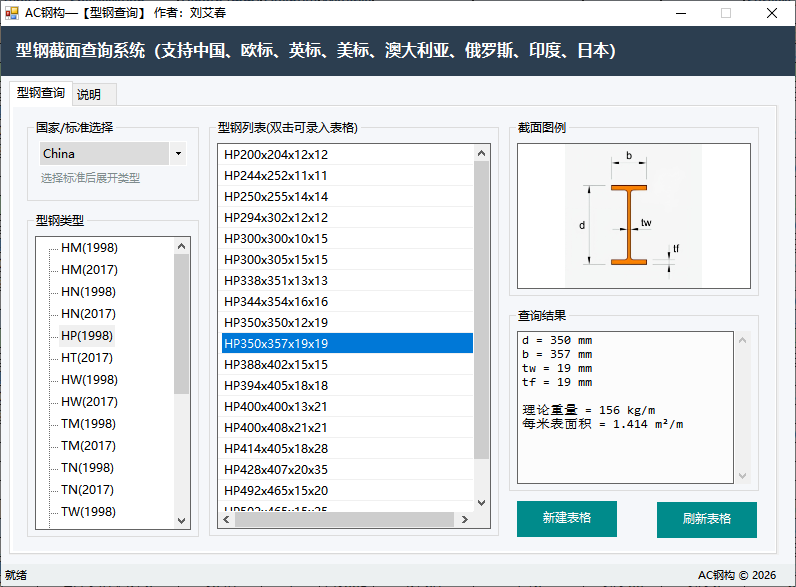The height and width of the screenshot is (587, 796).
Task: Select TN(2017) in the type tree
Action: (87, 490)
